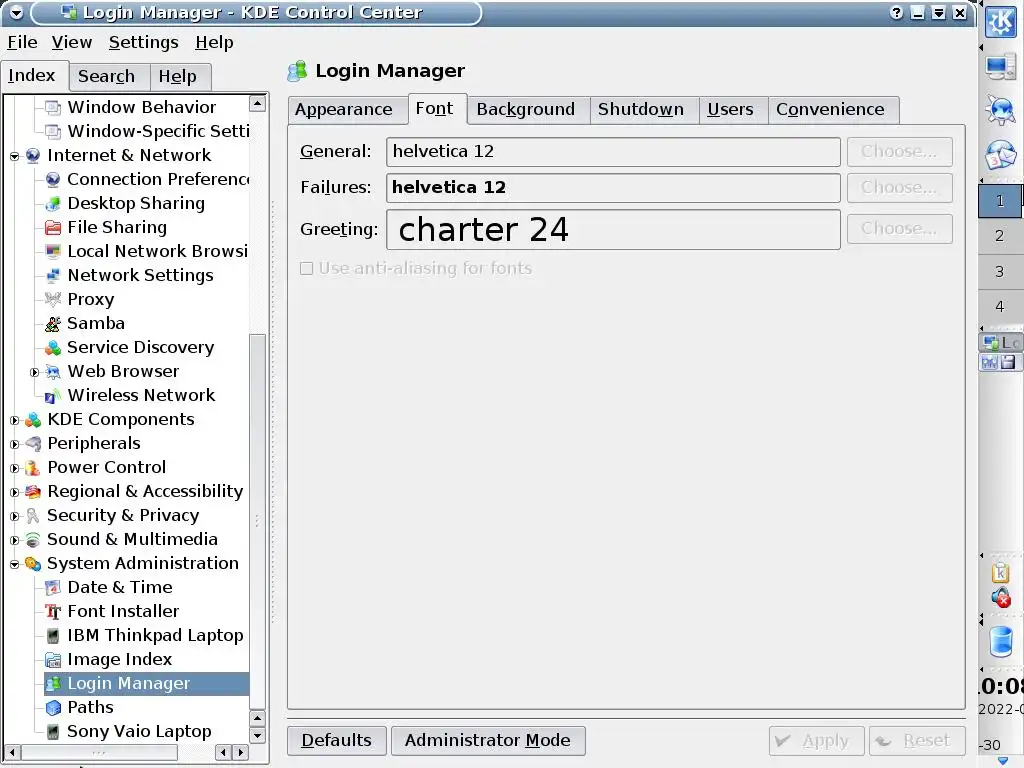
Task: Switch to virtual desktop 3 in pager
Action: (x=999, y=272)
